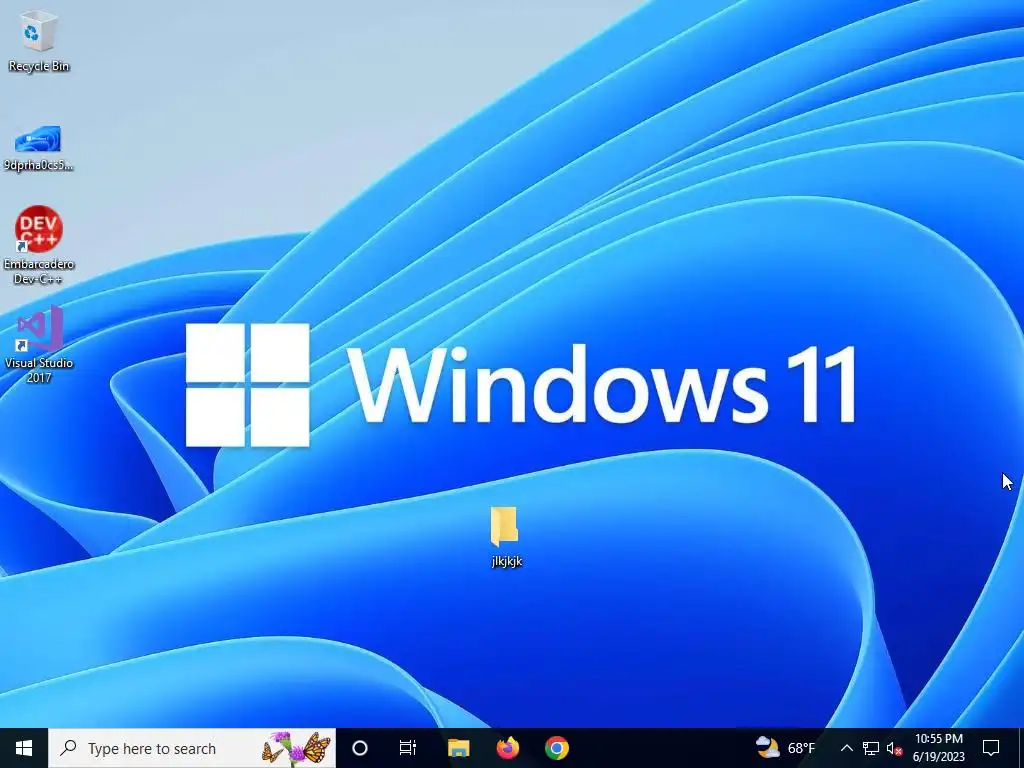Click the "Visual Studio 2017" name label
This screenshot has height=768, width=1024.
(x=39, y=370)
